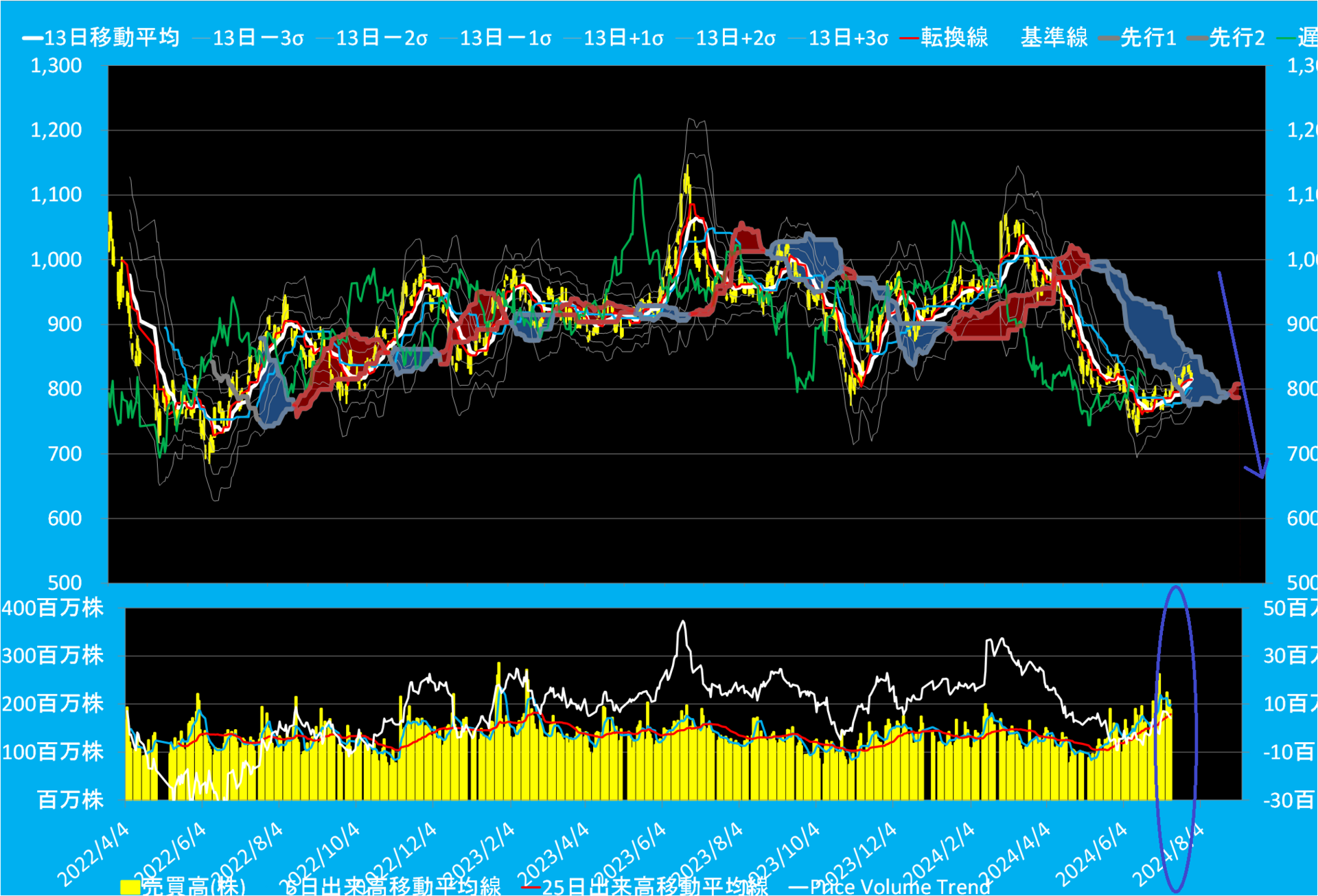1318x896 pixels.
Task: Click the 700 left axis label
Action: coord(65,454)
